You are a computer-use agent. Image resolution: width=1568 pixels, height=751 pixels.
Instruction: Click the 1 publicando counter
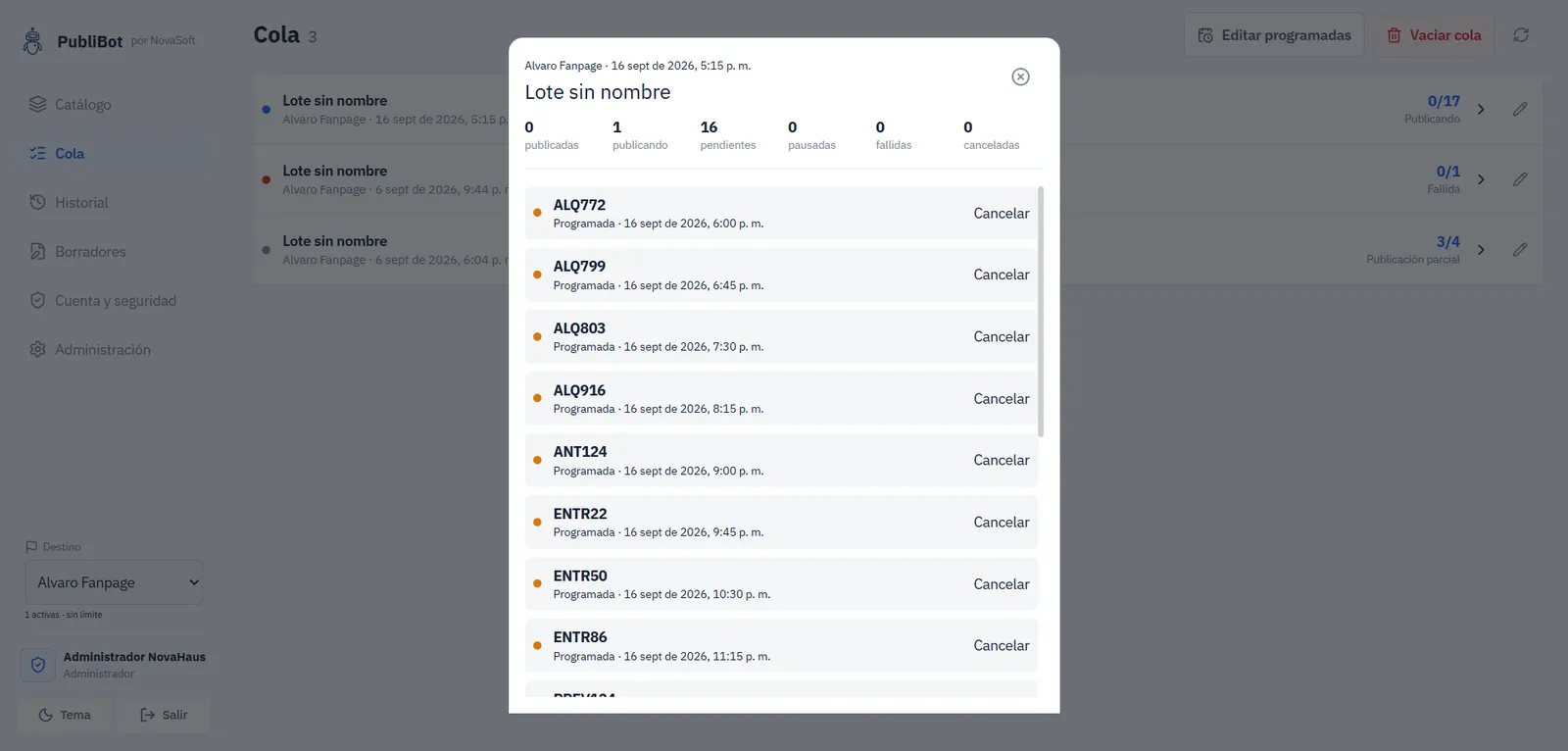point(640,135)
